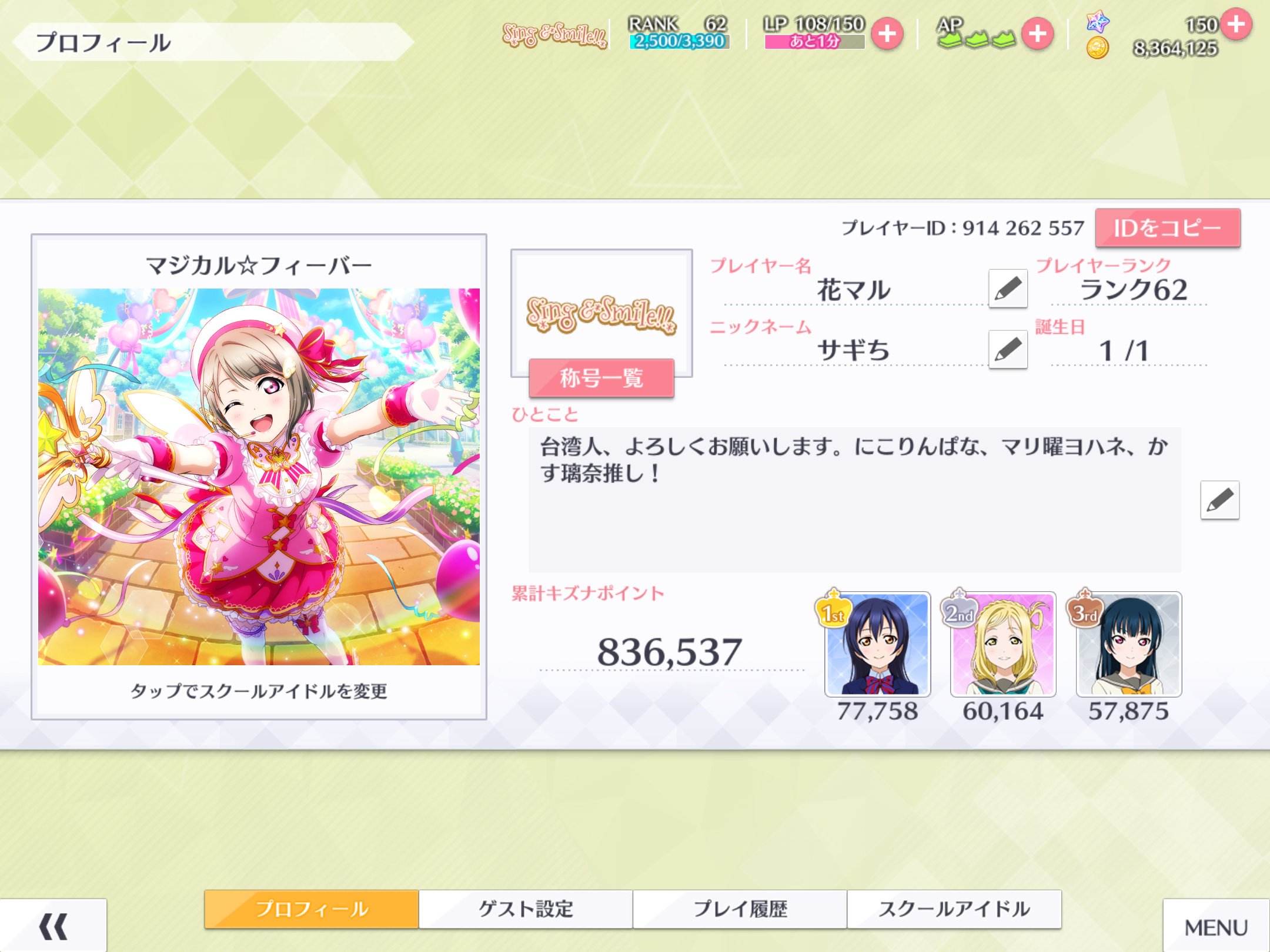Edit nickname using the pencil icon
The height and width of the screenshot is (952, 1270).
click(1008, 349)
